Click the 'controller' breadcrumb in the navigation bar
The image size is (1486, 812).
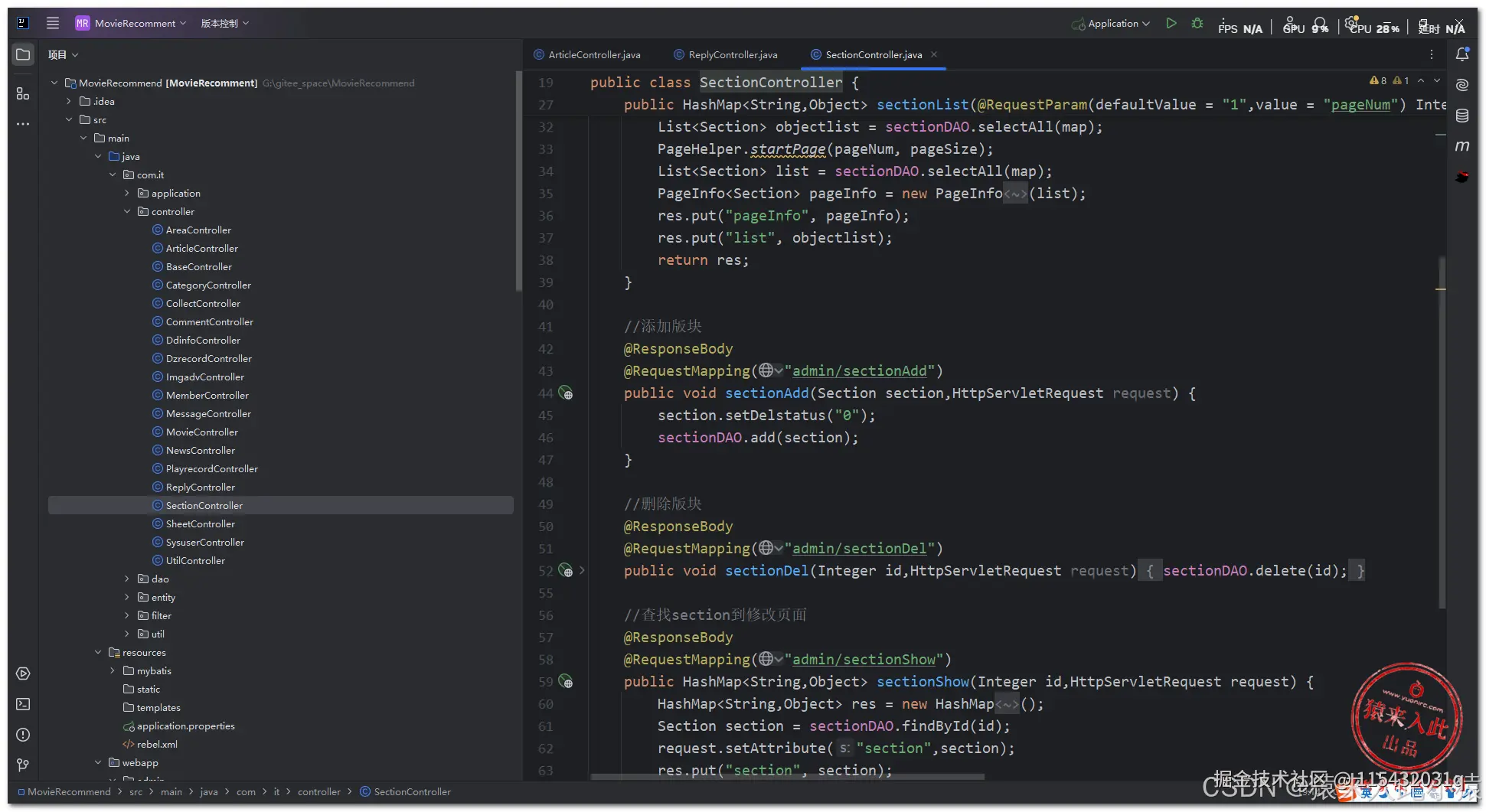point(319,791)
